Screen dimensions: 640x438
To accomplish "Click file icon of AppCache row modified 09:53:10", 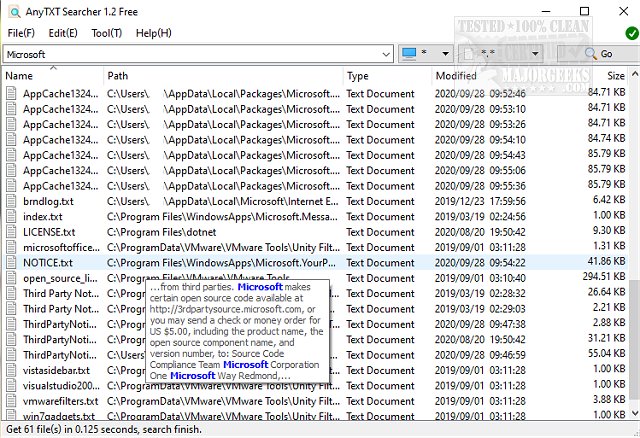I will coord(11,109).
